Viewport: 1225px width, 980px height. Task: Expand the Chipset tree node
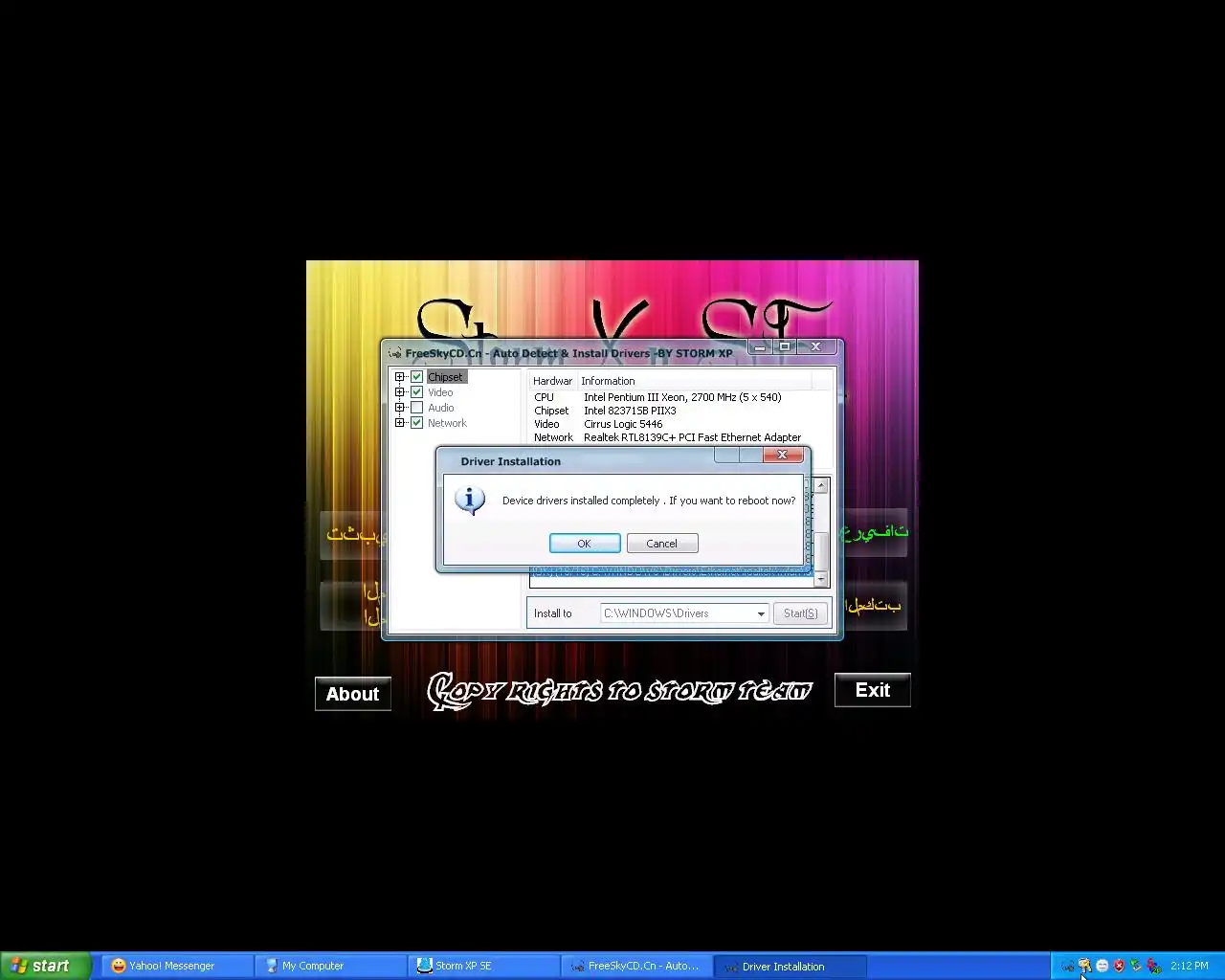[x=400, y=377]
